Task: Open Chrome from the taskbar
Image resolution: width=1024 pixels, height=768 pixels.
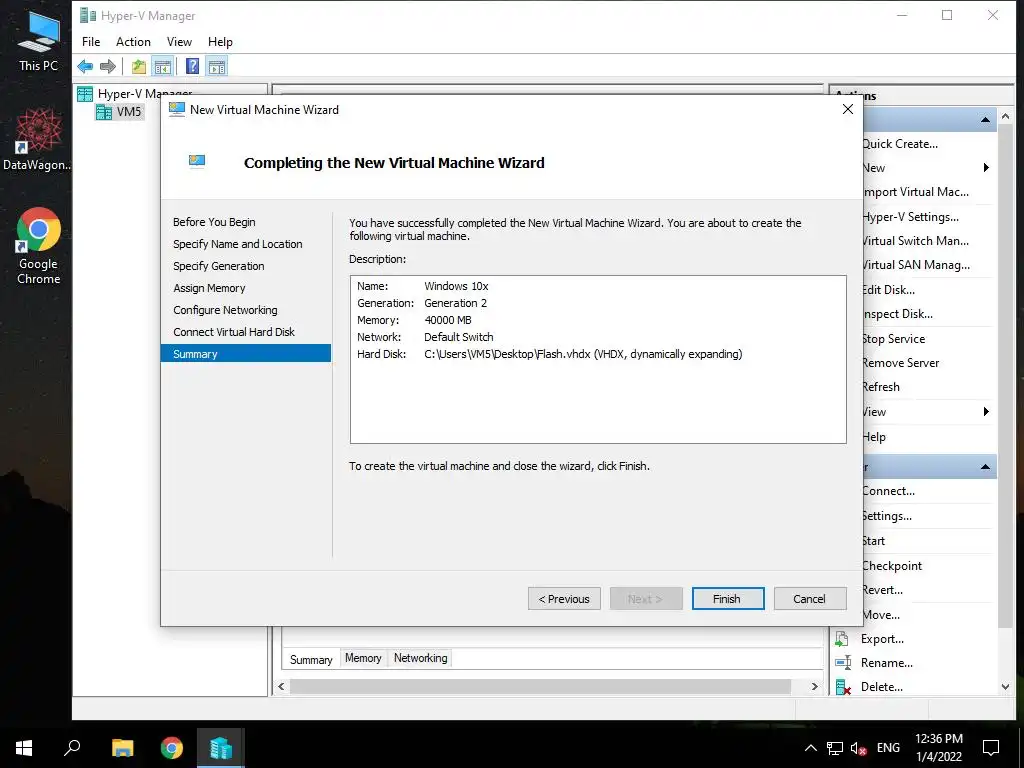Action: tap(172, 748)
